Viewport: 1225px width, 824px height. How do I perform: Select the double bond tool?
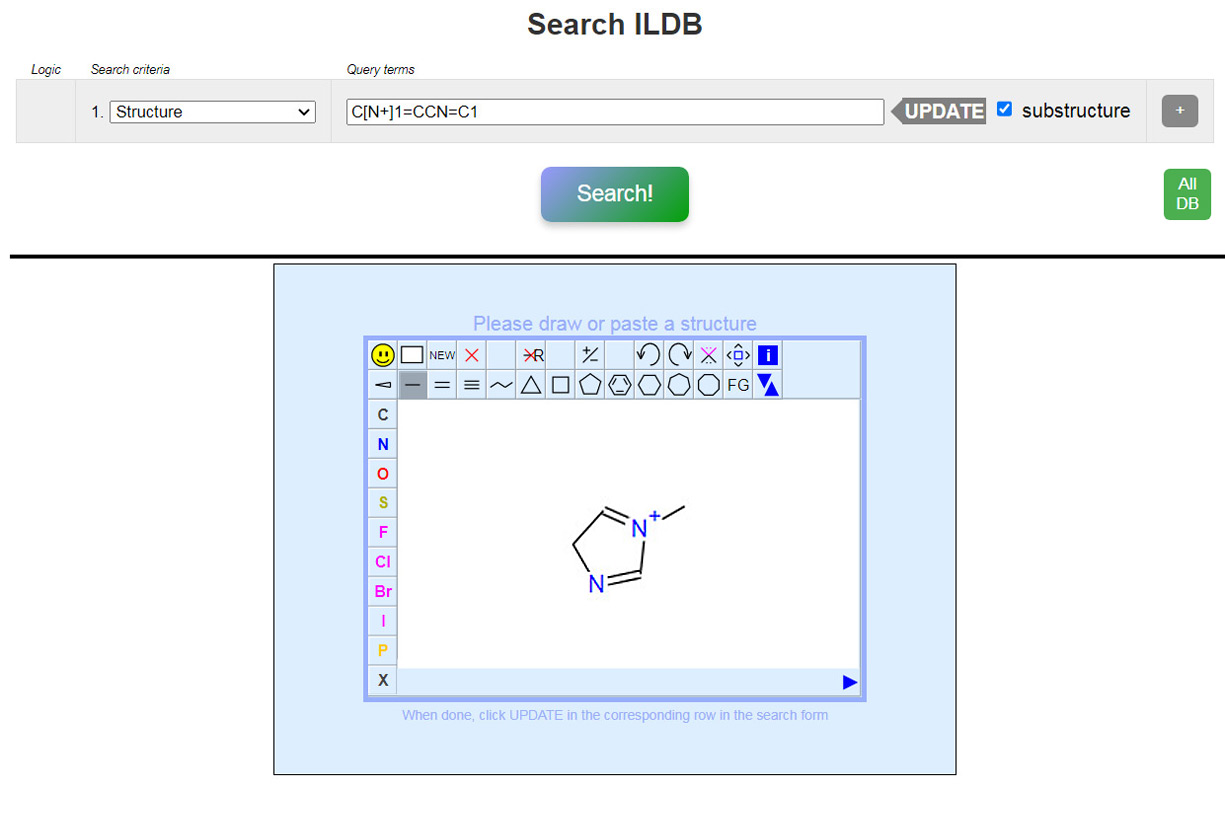[442, 385]
